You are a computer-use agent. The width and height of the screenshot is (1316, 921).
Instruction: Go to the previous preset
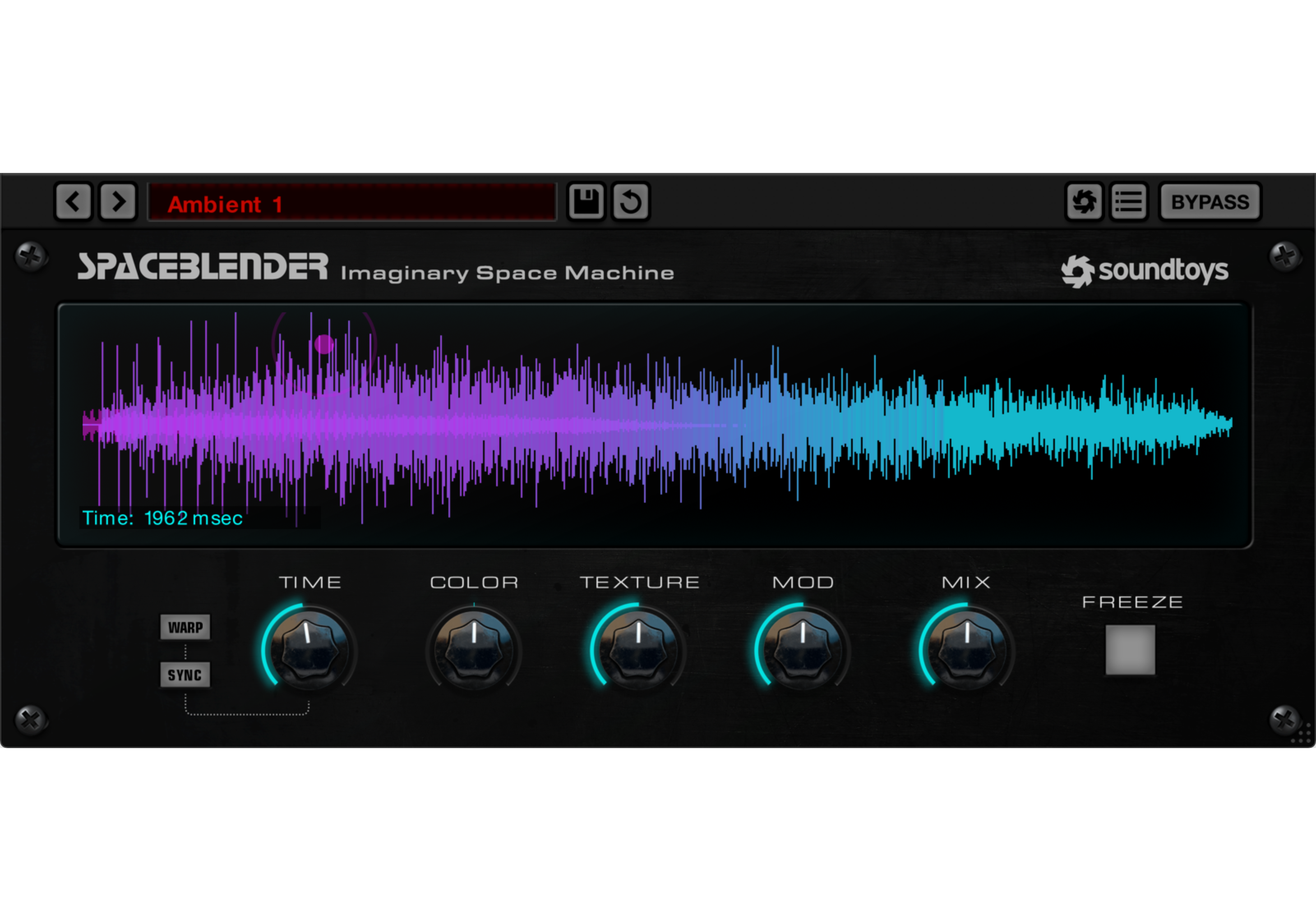click(73, 202)
